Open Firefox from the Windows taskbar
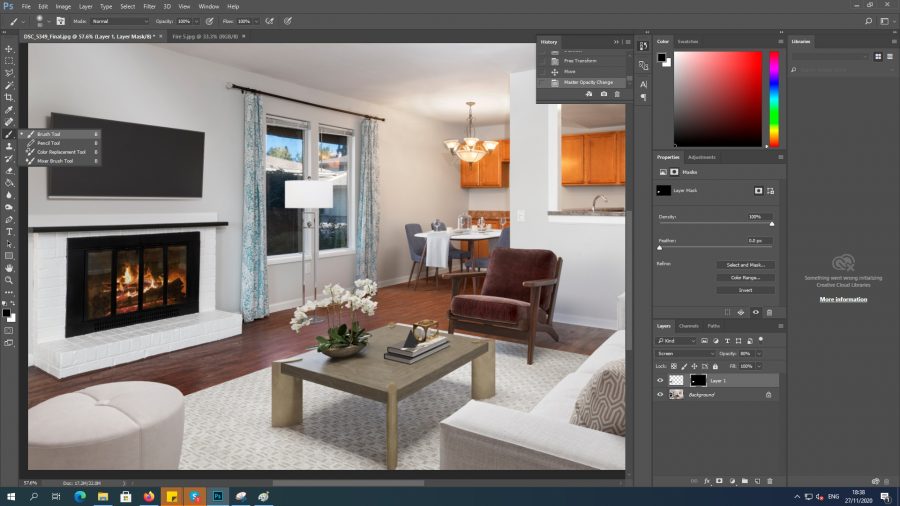The width and height of the screenshot is (900, 506). point(149,496)
